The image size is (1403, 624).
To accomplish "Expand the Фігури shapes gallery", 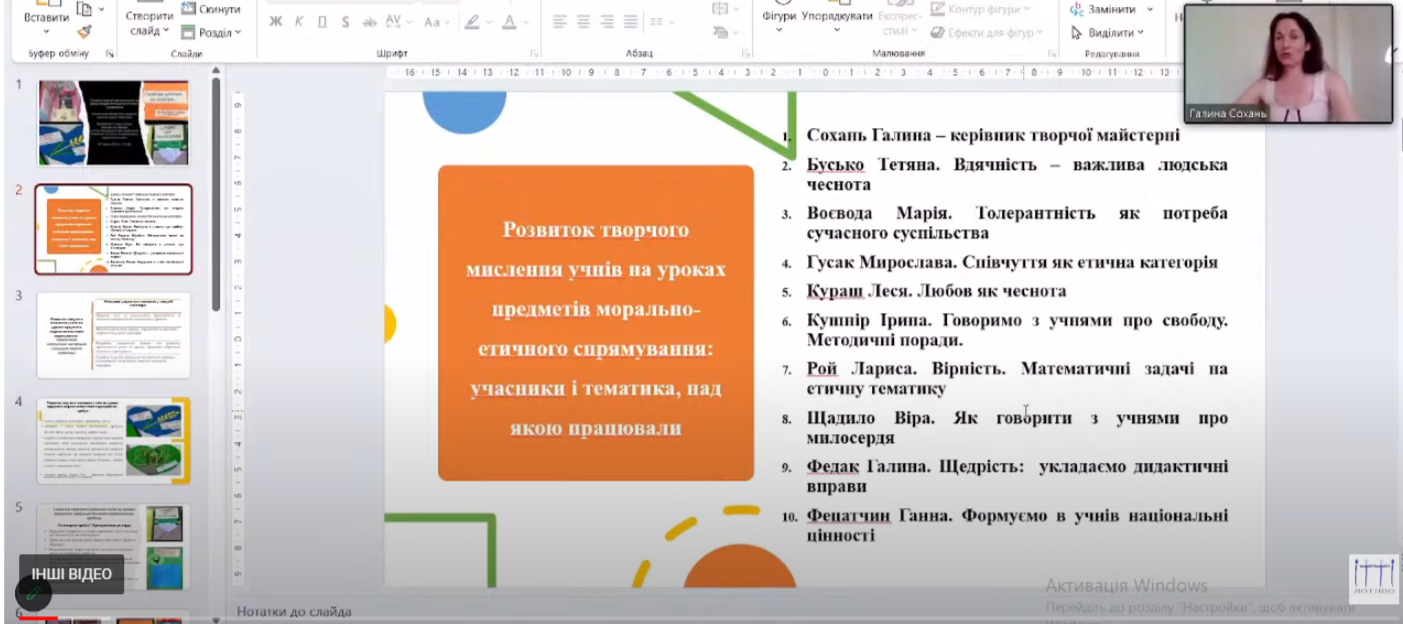I will pyautogui.click(x=779, y=20).
